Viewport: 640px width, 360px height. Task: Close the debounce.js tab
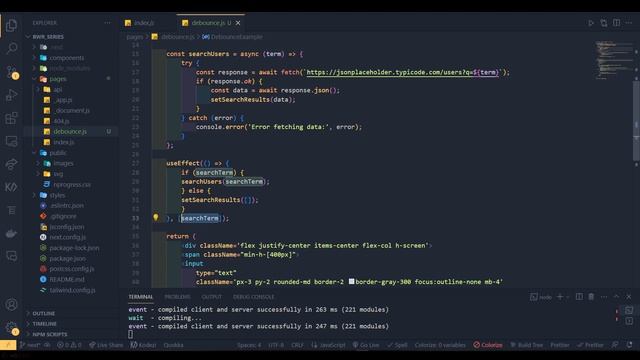pos(238,23)
